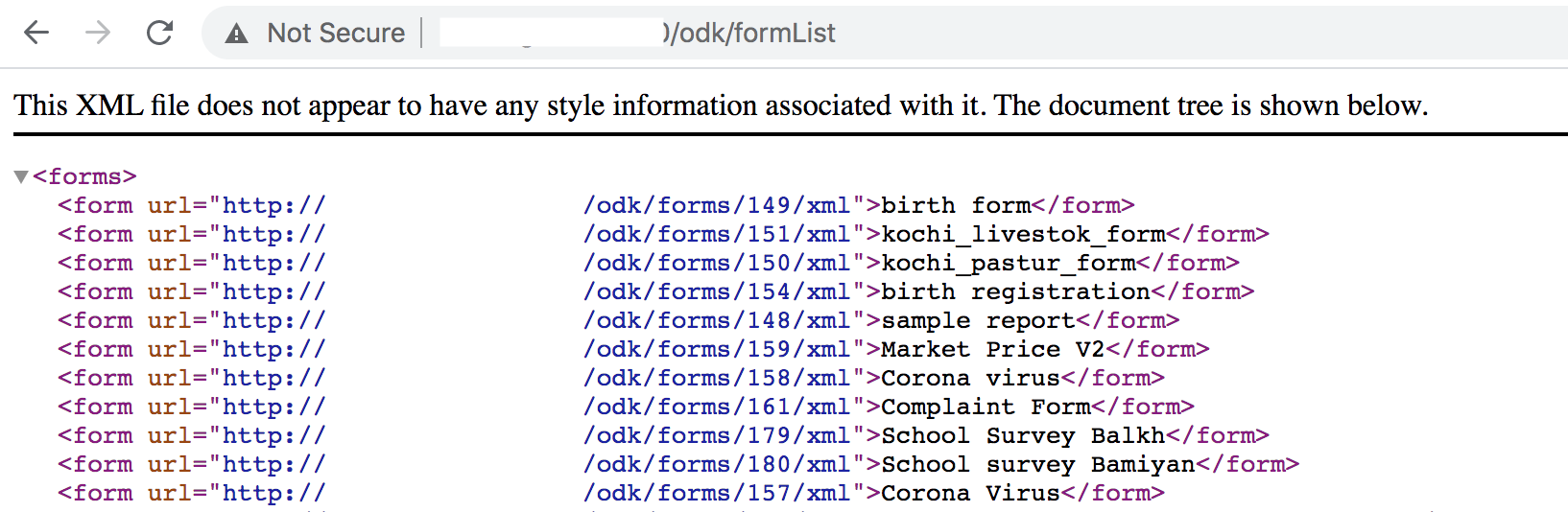Screen dimensions: 1568x512
Task: Click the /odk/forms/179/xml URL path
Action: point(716,435)
